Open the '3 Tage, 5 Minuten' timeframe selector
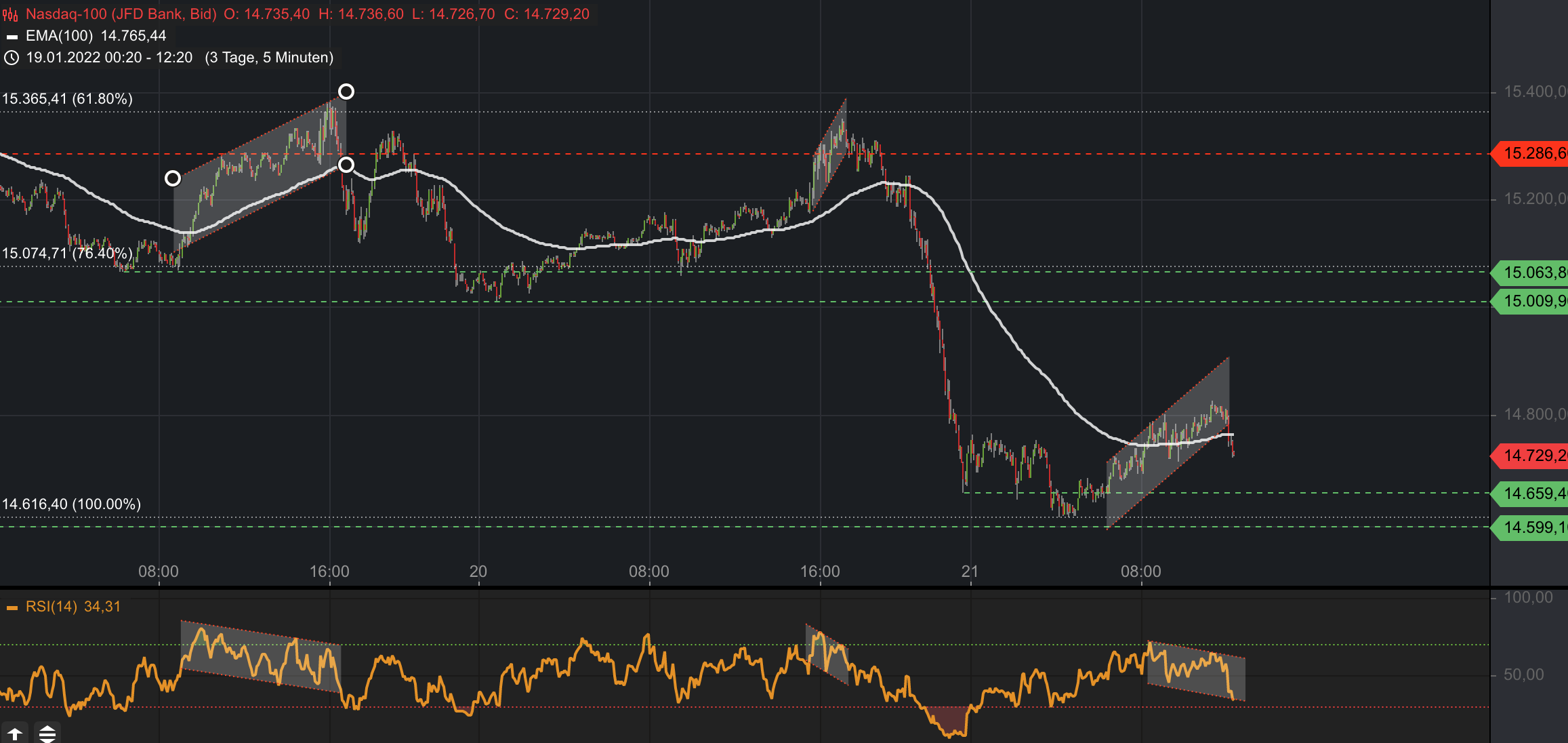The height and width of the screenshot is (743, 1568). coord(268,58)
